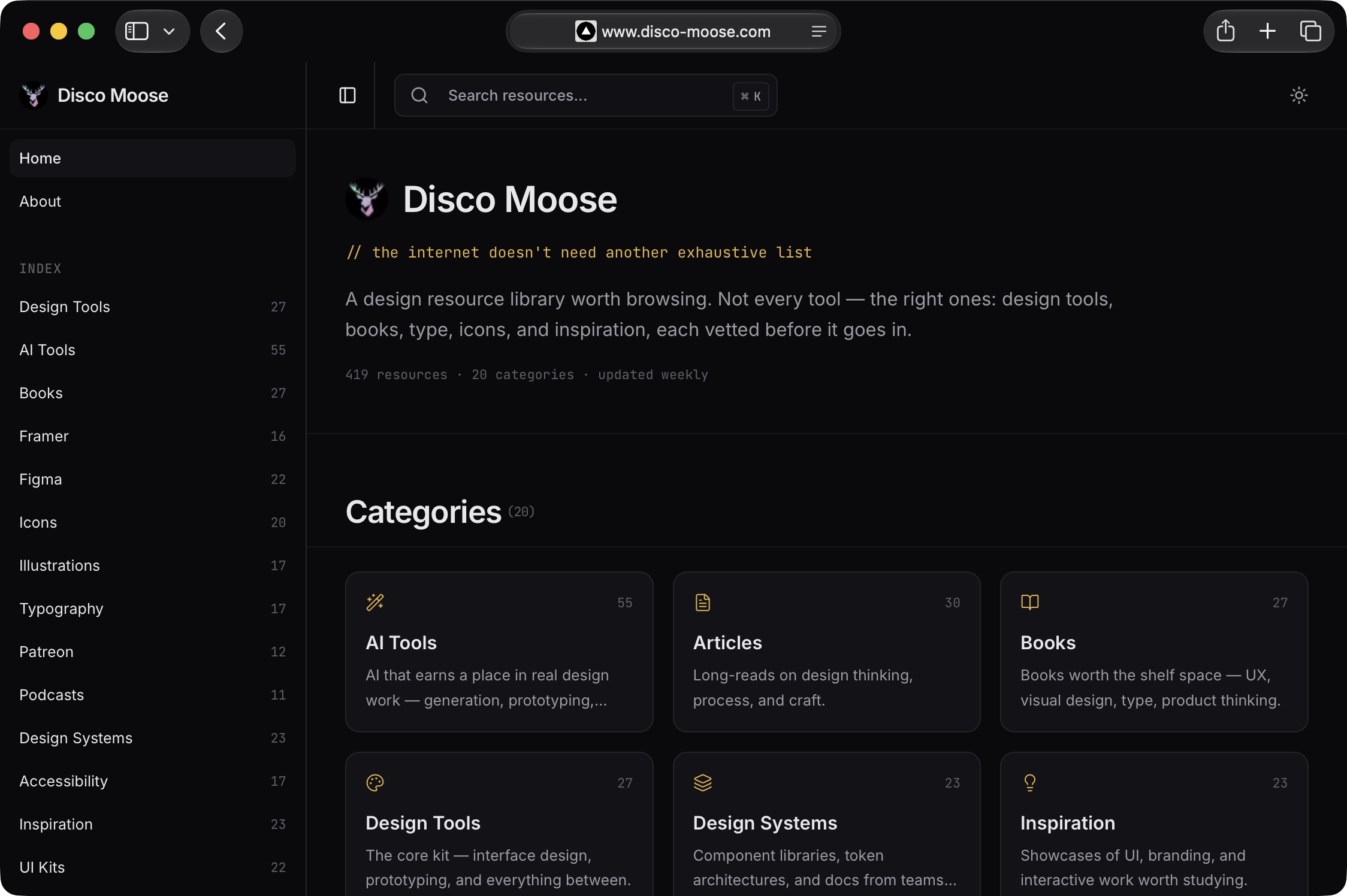
Task: Click the lightbulb icon on Inspiration card
Action: click(x=1029, y=782)
